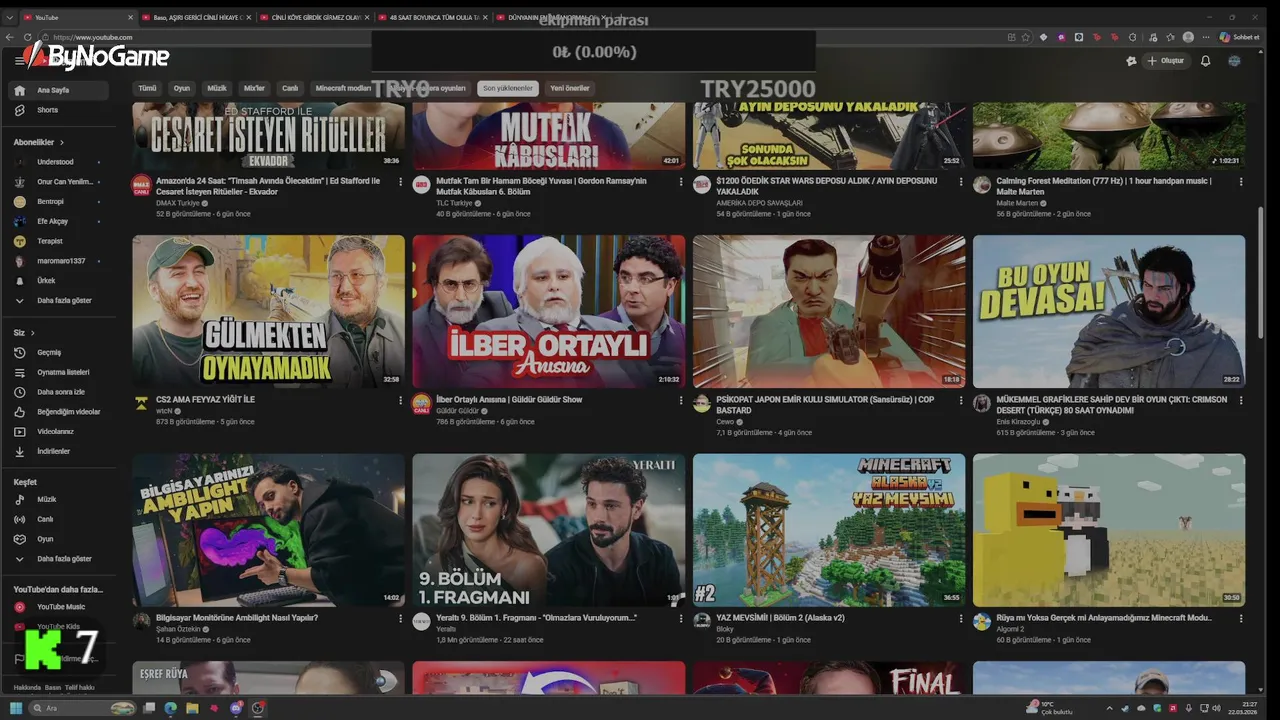Open the wtcN channel avatar under the CS2 video
The image size is (1280, 720).
(x=141, y=403)
